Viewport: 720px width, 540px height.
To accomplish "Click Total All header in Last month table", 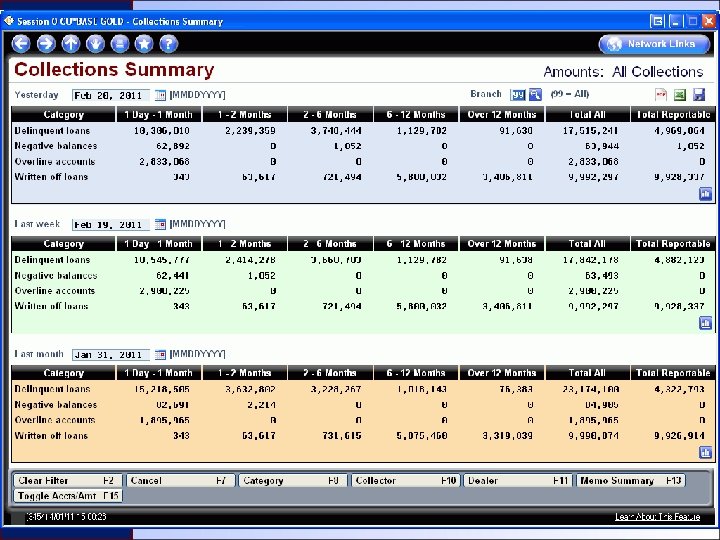I will coord(587,373).
